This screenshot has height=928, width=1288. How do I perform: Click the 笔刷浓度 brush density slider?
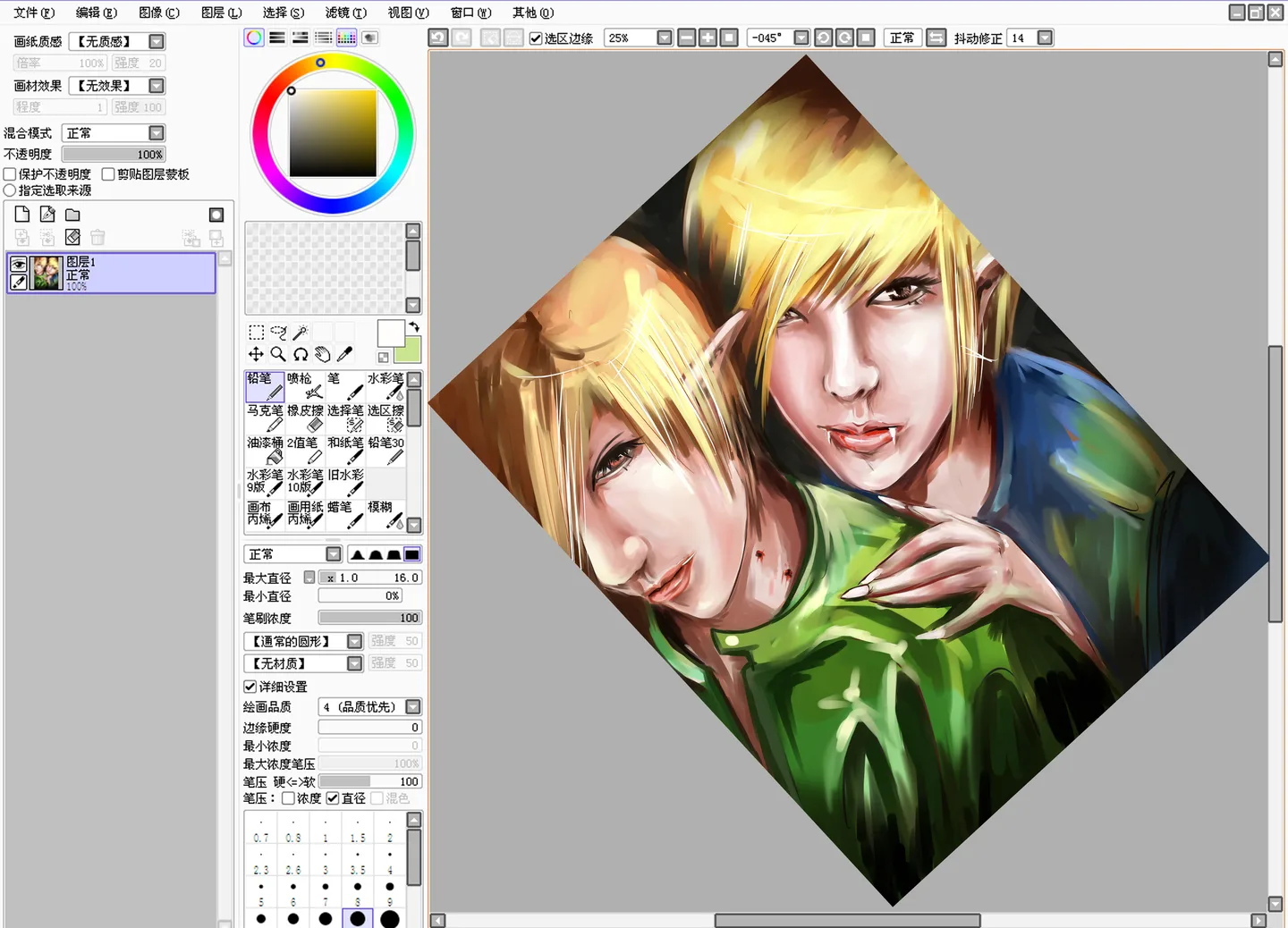[x=369, y=618]
